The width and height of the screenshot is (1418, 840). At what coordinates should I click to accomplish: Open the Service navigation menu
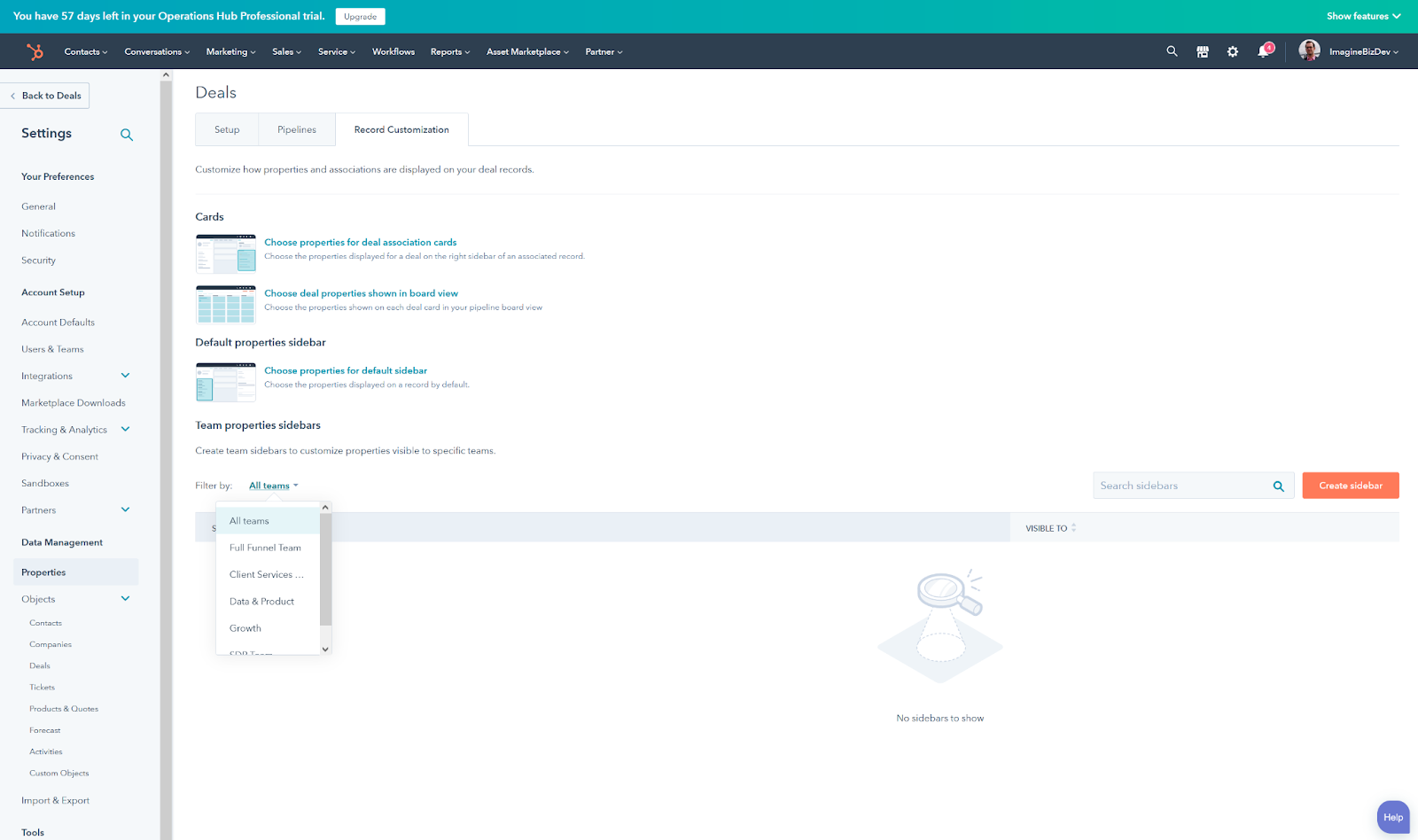(337, 51)
